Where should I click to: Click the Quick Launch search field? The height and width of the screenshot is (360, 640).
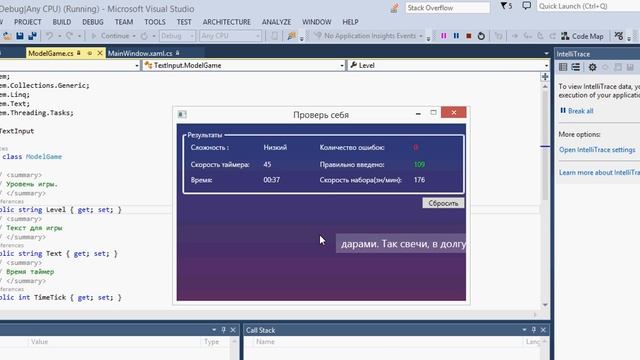click(588, 6)
